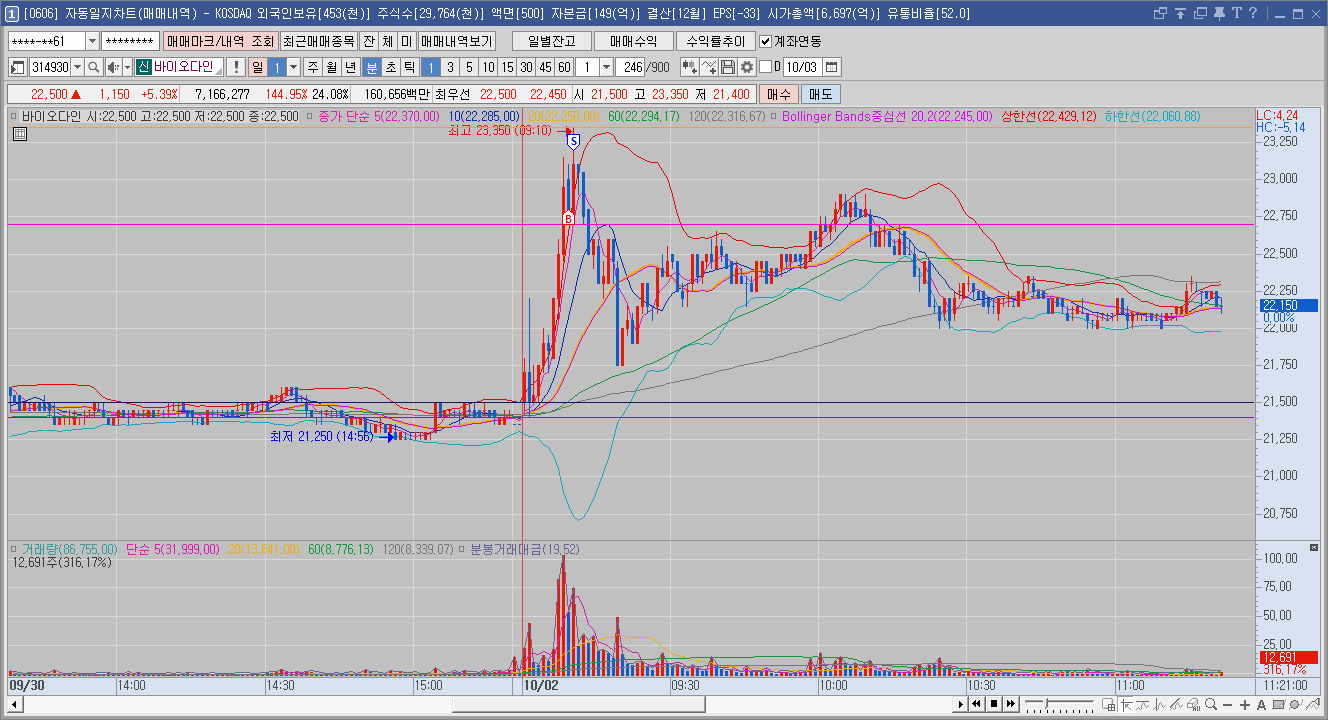Toggle the D checkbox next to date field

[x=766, y=67]
